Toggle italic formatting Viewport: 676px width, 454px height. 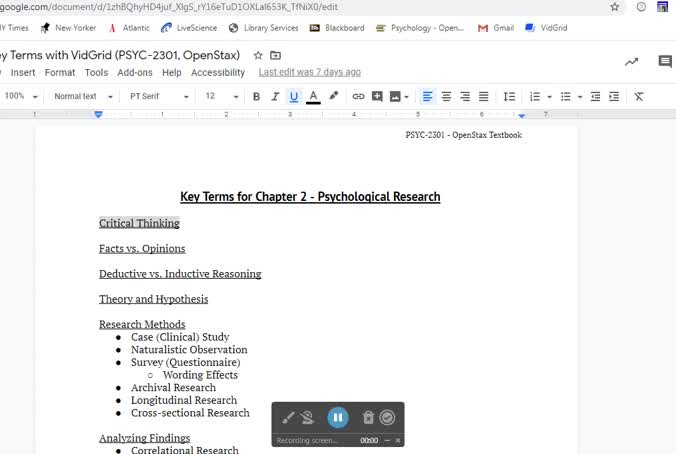click(275, 97)
